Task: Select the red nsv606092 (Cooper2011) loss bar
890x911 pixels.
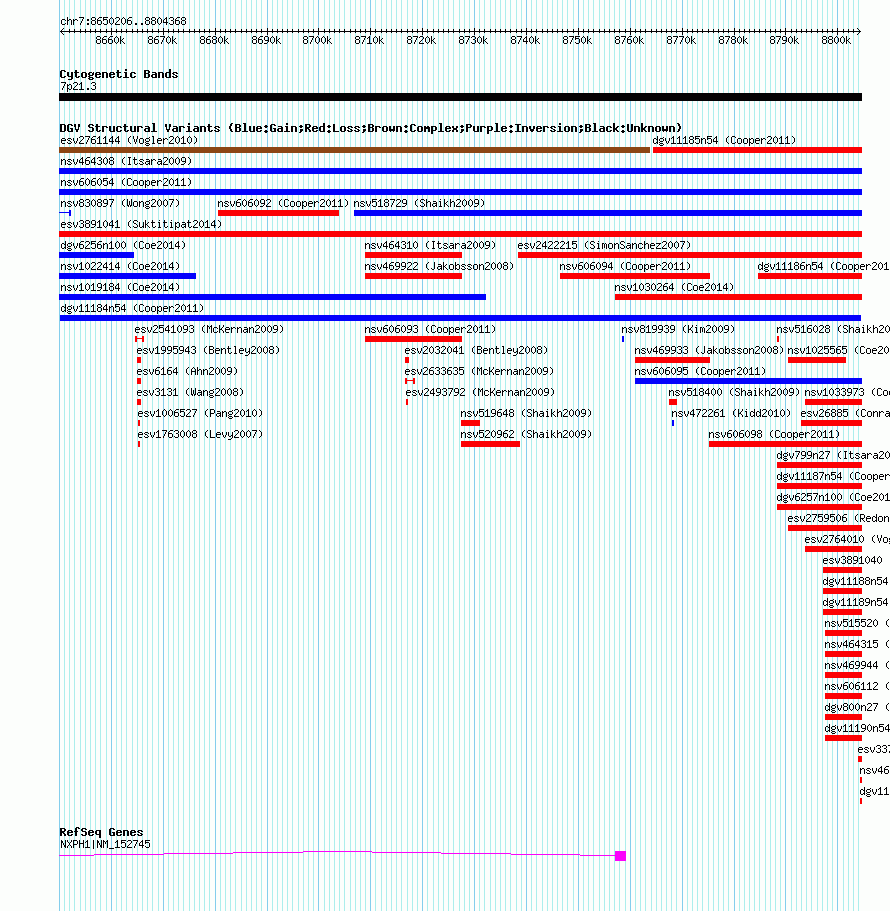Action: pyautogui.click(x=278, y=213)
